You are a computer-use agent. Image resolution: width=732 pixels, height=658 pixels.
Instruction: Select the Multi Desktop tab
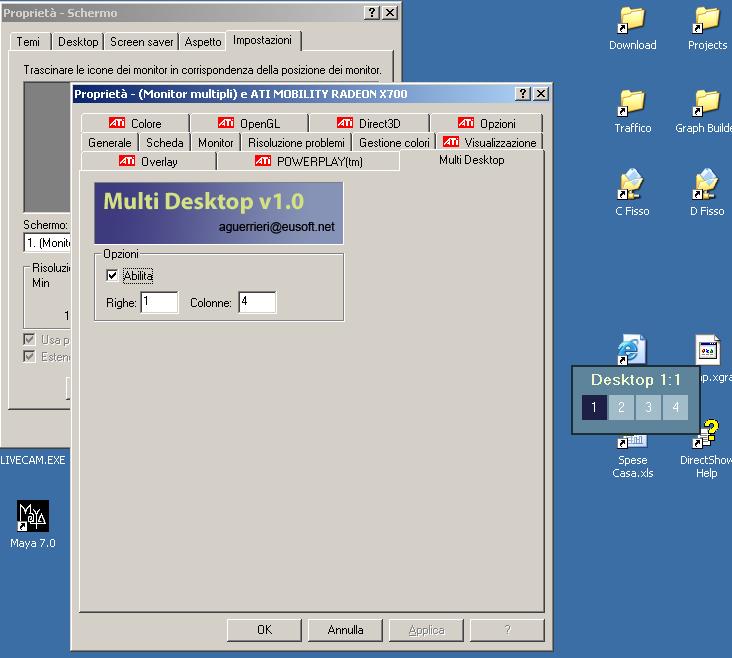coord(472,160)
